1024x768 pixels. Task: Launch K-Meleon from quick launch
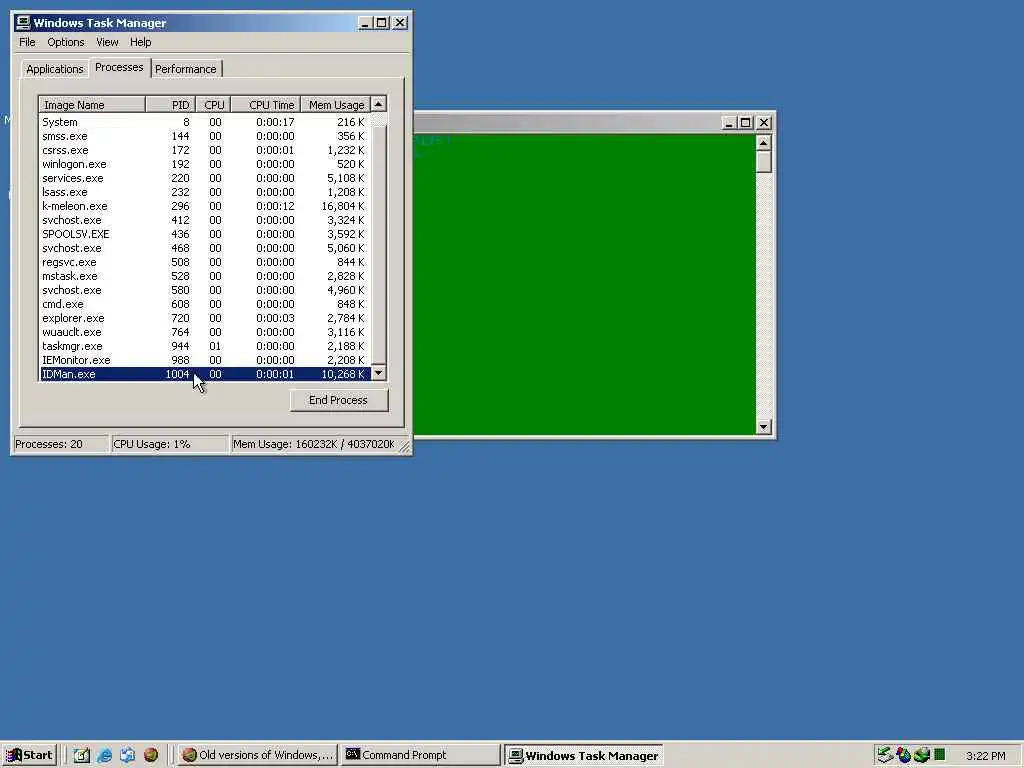click(x=150, y=756)
